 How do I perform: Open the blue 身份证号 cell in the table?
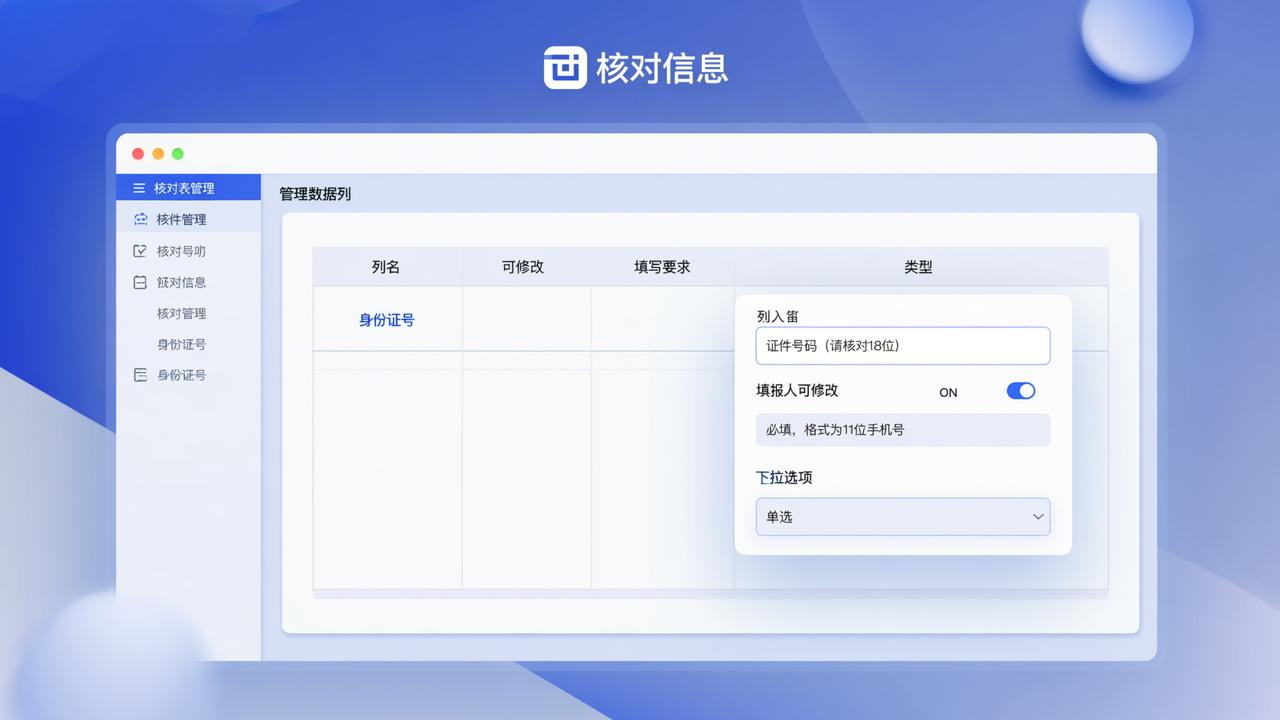point(387,320)
